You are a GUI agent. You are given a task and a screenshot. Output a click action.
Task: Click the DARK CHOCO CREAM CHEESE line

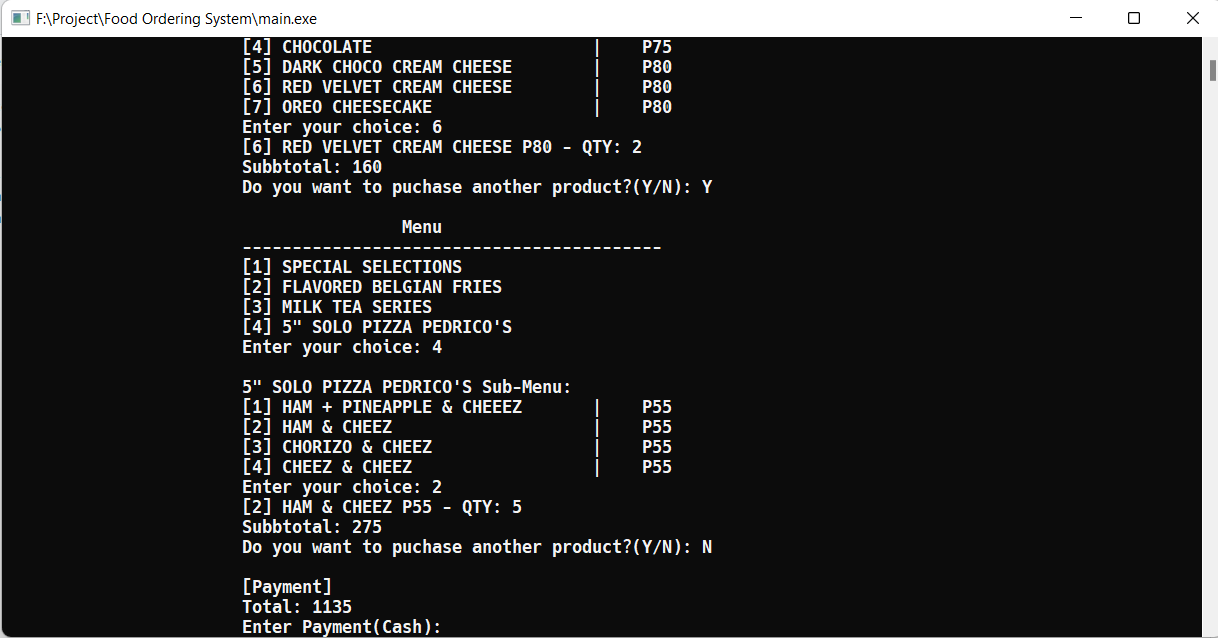[x=376, y=66]
